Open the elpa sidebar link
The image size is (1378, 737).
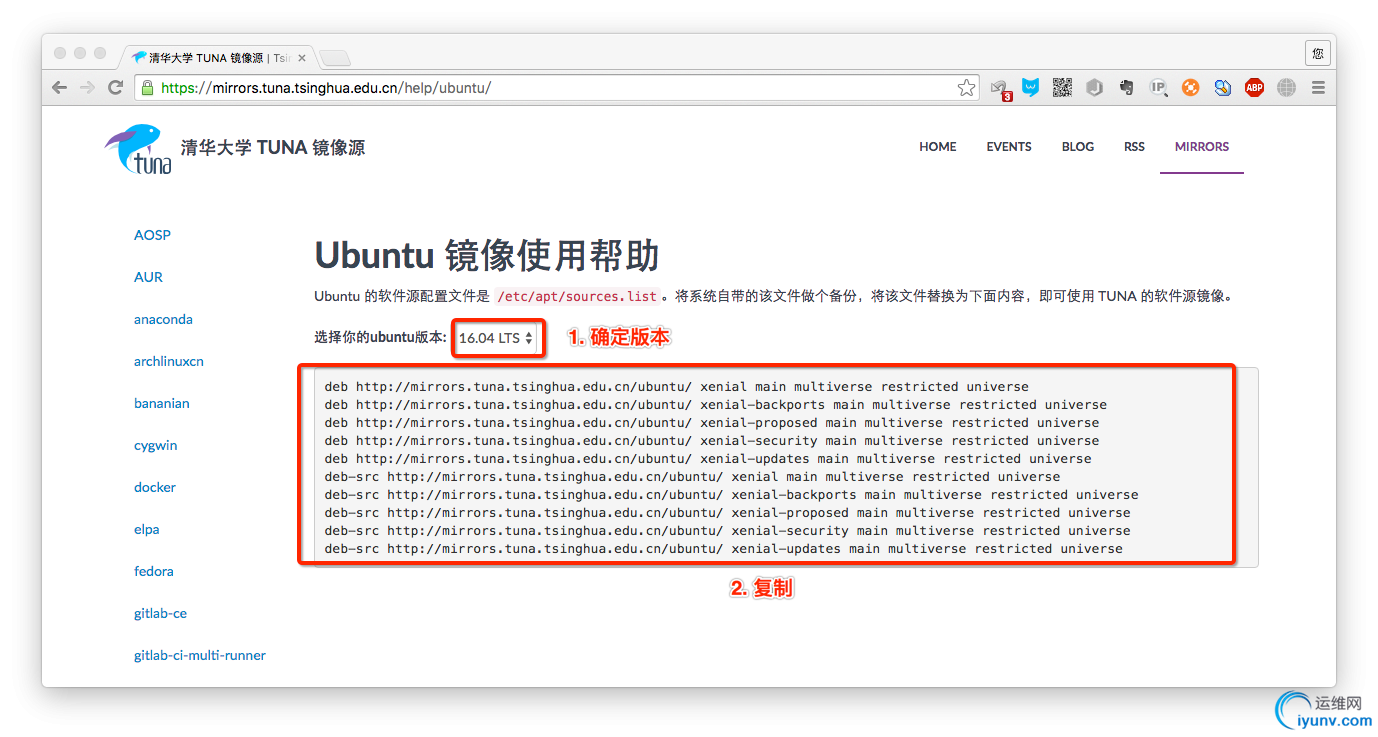(x=147, y=529)
